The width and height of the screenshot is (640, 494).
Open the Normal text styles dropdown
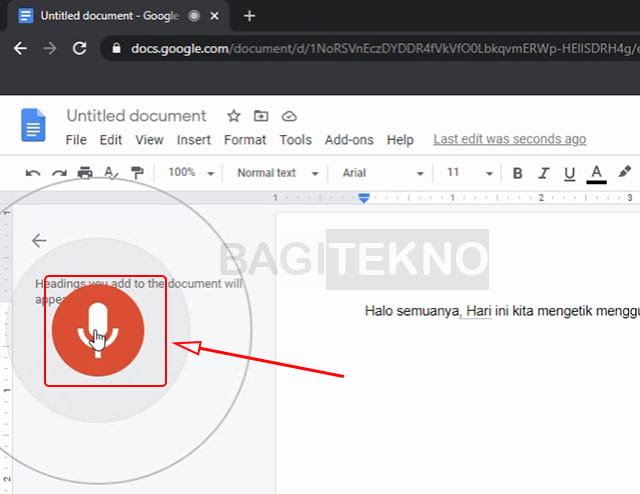point(278,173)
